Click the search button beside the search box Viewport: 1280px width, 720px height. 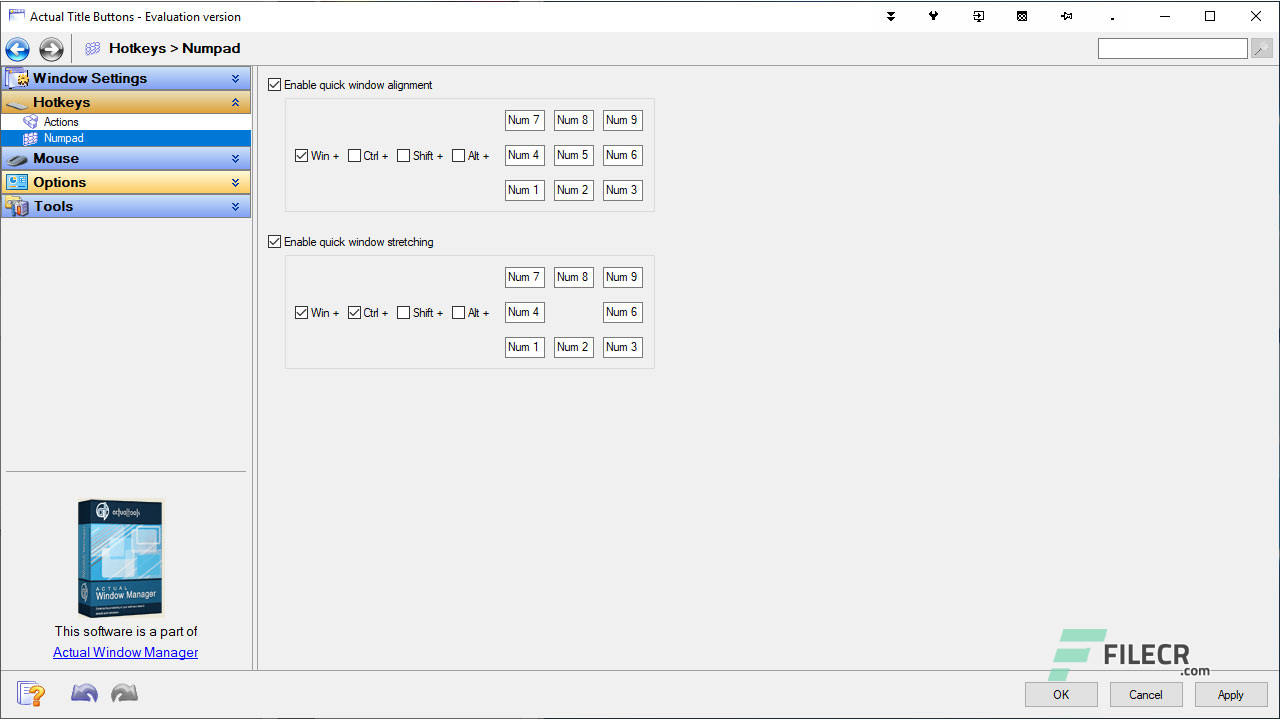pos(1262,49)
